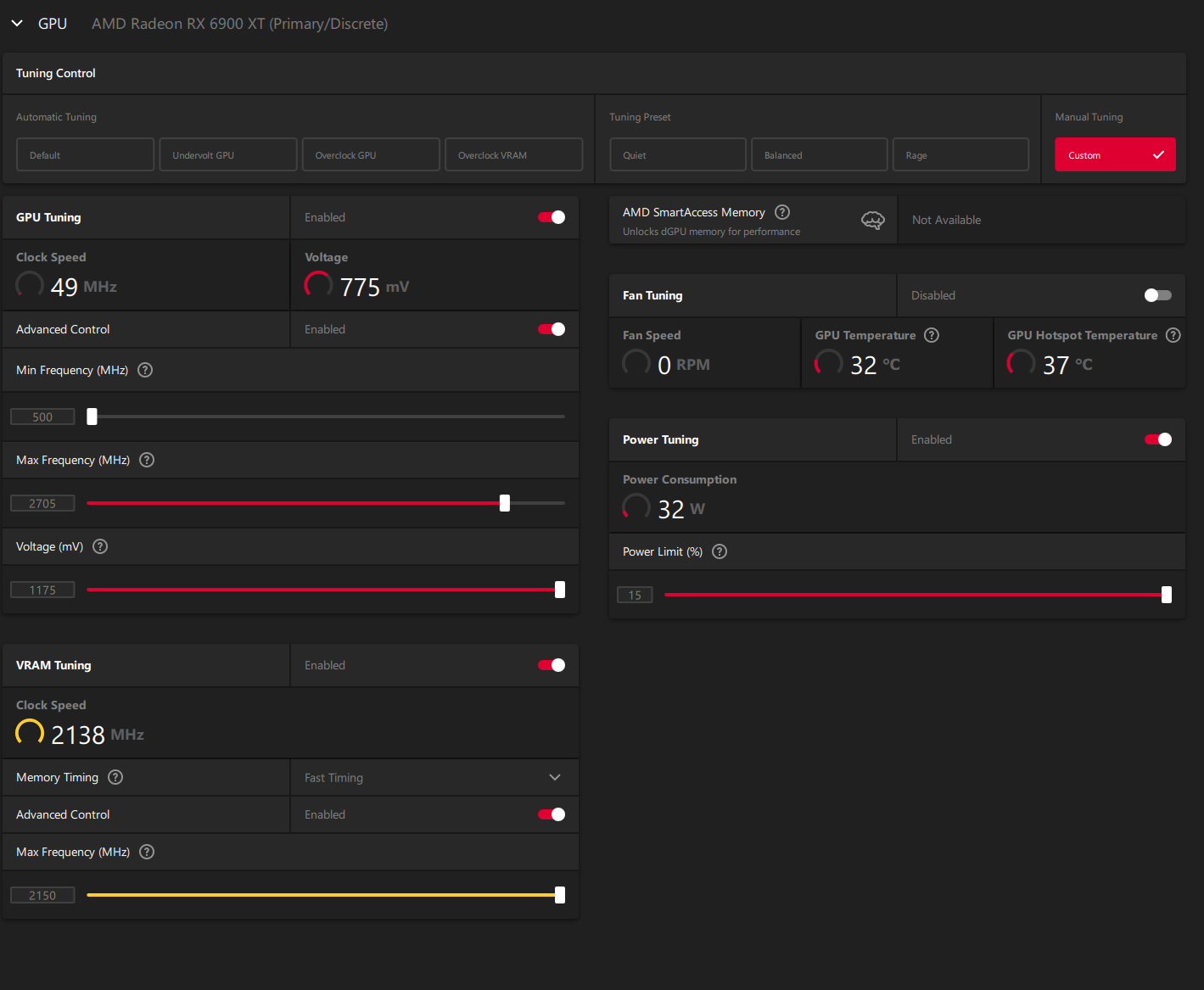
Task: Select Overclock GPU automatic tuning
Action: 371,154
